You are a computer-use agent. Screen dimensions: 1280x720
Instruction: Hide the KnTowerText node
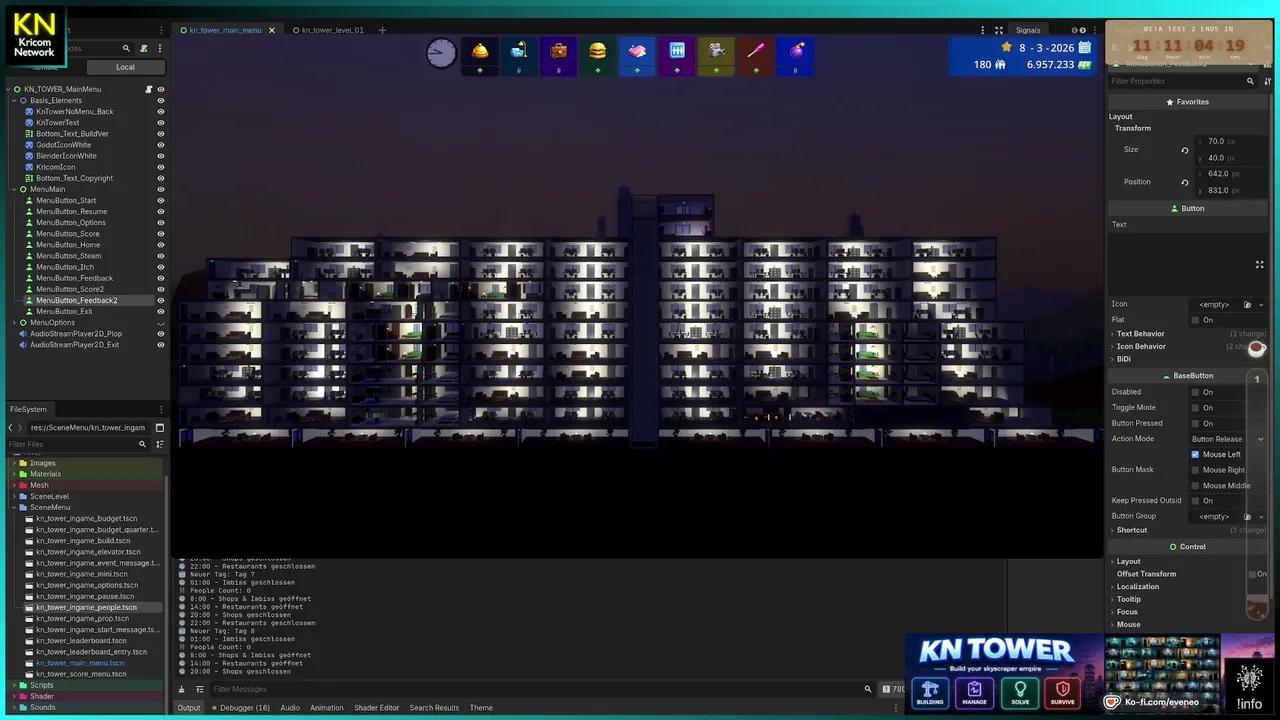click(x=160, y=122)
